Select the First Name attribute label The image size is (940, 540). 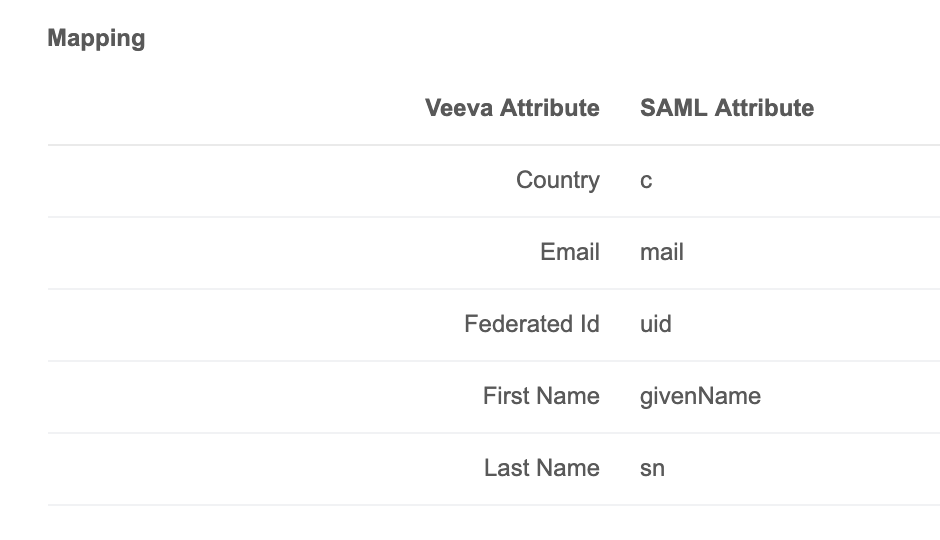click(541, 397)
